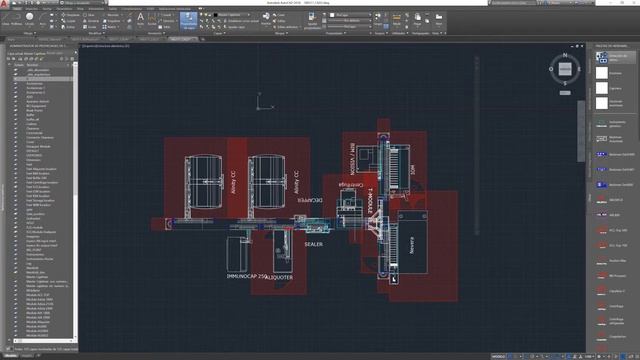Click the Base view icon
The width and height of the screenshot is (640, 360).
(x=439, y=19)
